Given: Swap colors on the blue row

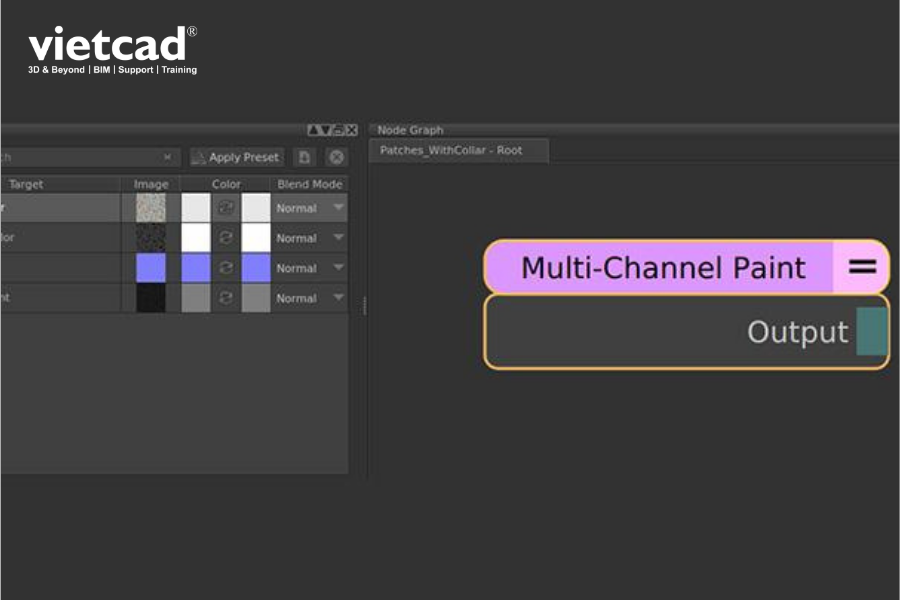Looking at the screenshot, I should coord(226,268).
